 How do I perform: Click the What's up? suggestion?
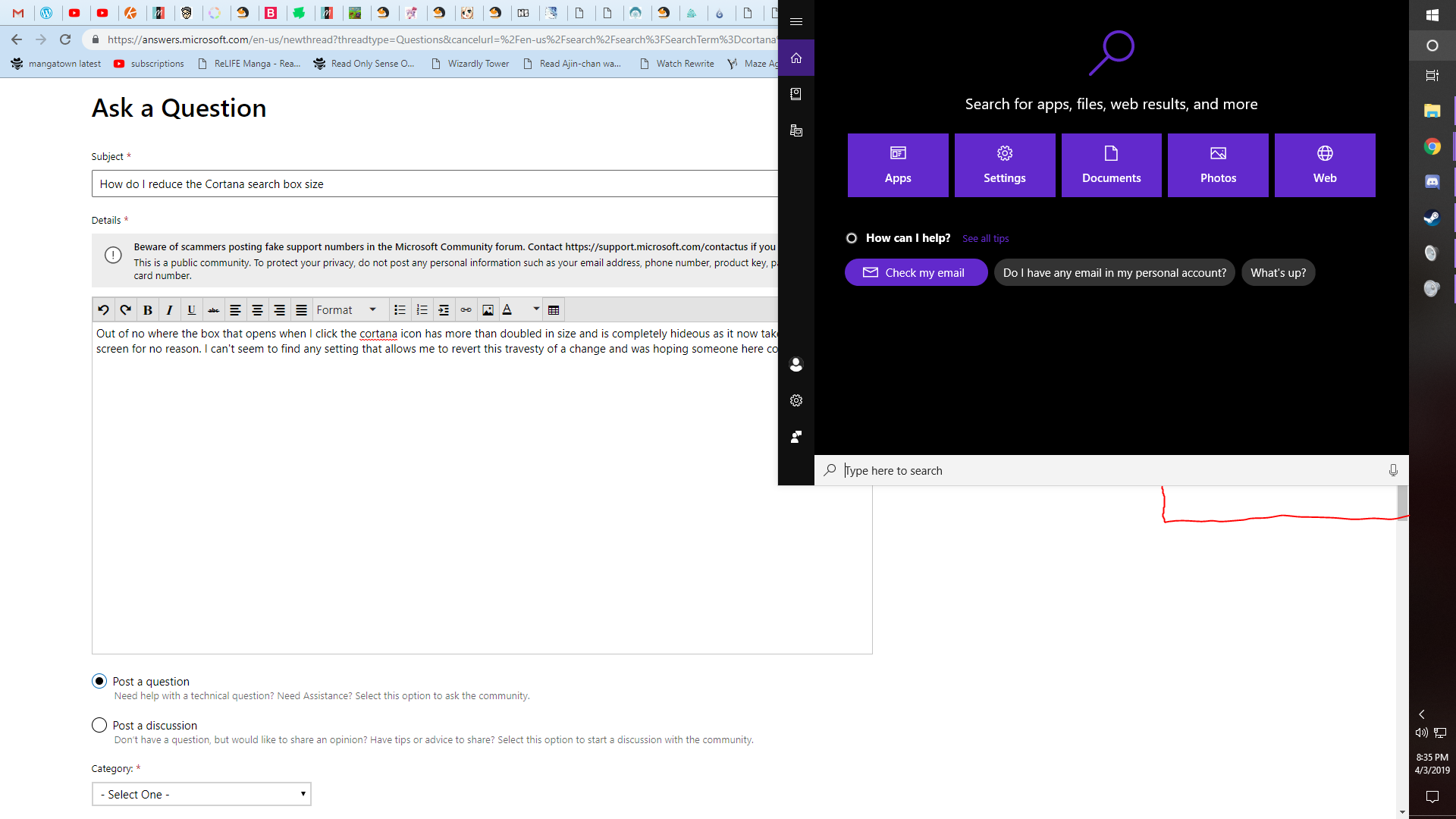click(1279, 272)
